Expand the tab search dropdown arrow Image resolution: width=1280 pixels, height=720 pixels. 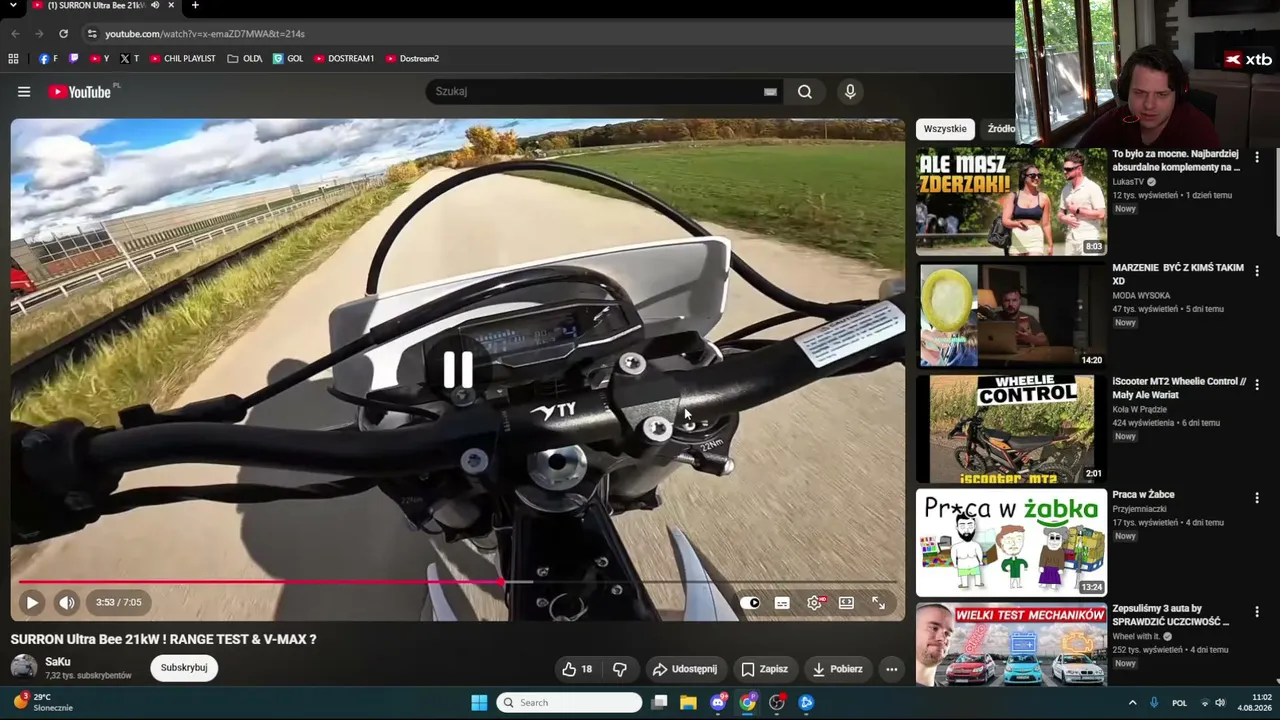13,5
